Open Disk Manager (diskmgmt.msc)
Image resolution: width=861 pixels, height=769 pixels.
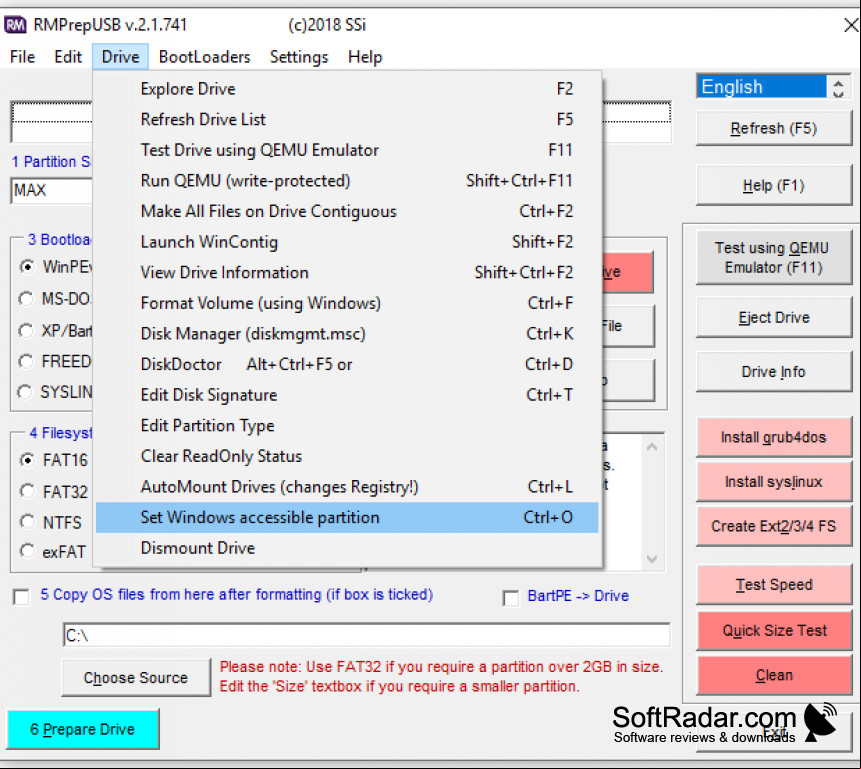click(x=347, y=333)
